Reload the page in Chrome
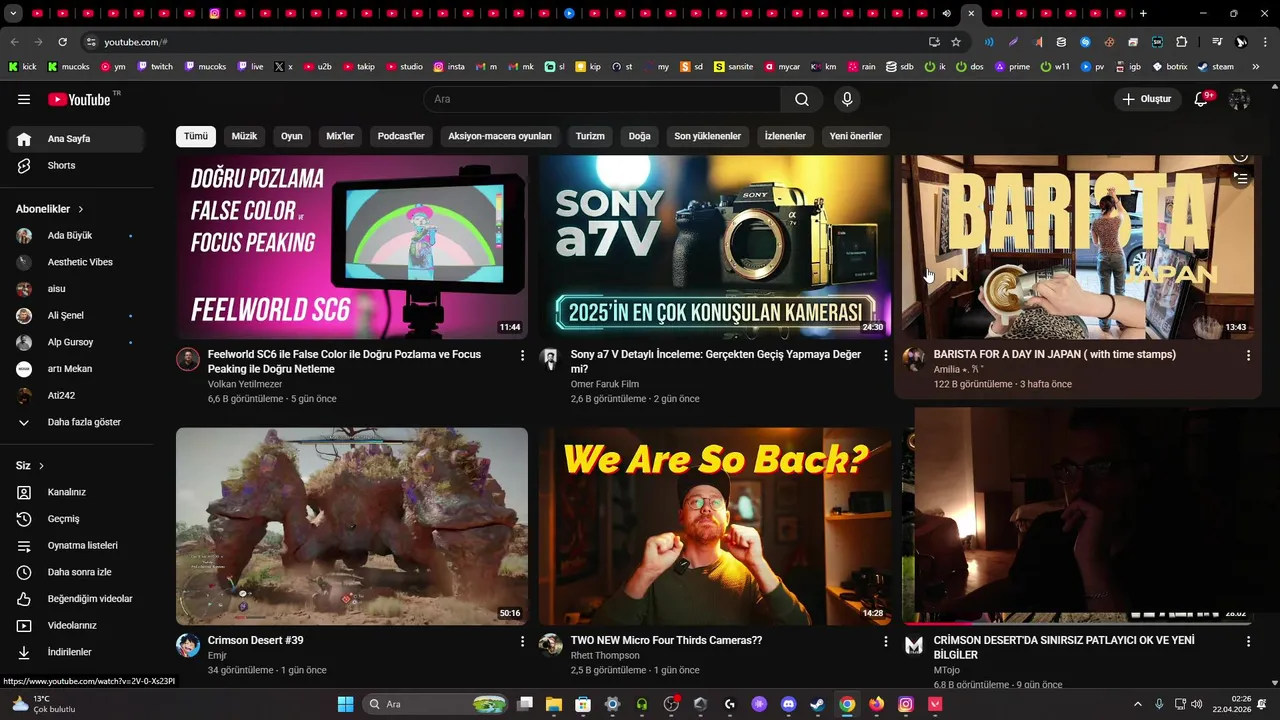 click(x=62, y=42)
